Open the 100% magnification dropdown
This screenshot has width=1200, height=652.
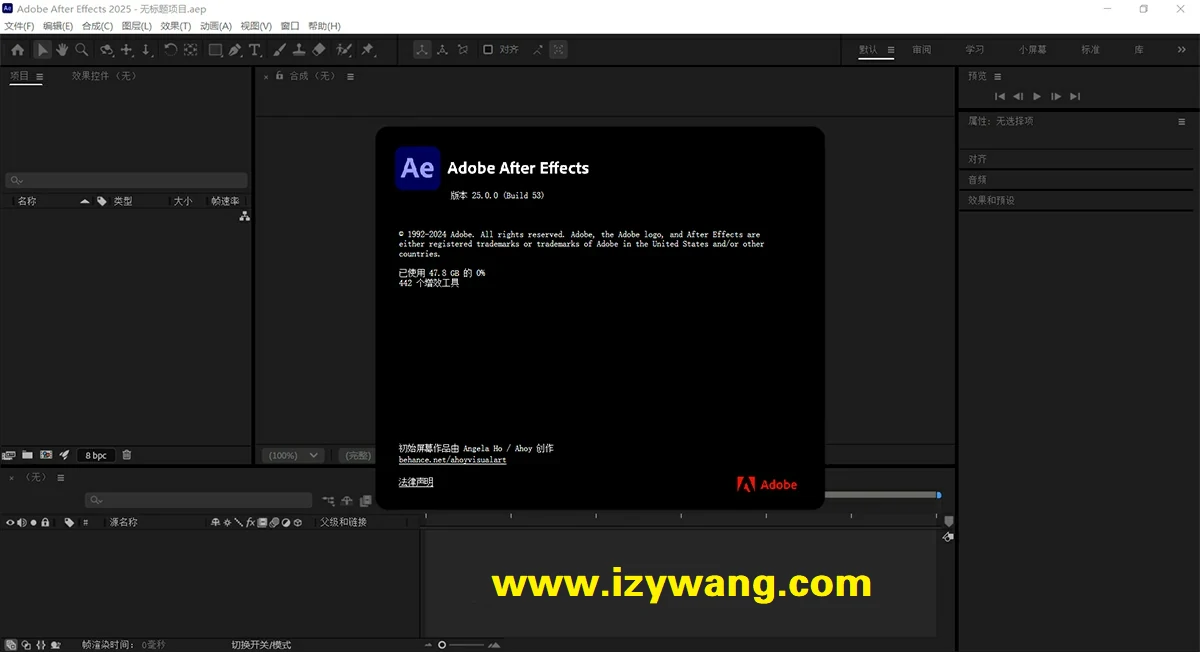(292, 455)
